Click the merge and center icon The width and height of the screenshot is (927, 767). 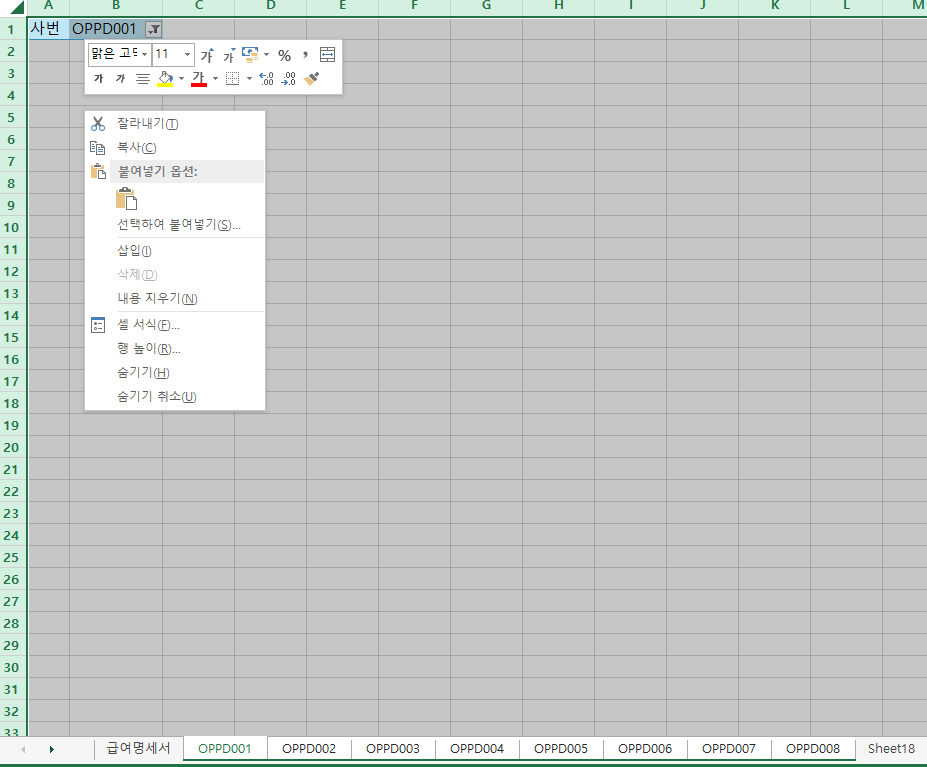click(327, 55)
